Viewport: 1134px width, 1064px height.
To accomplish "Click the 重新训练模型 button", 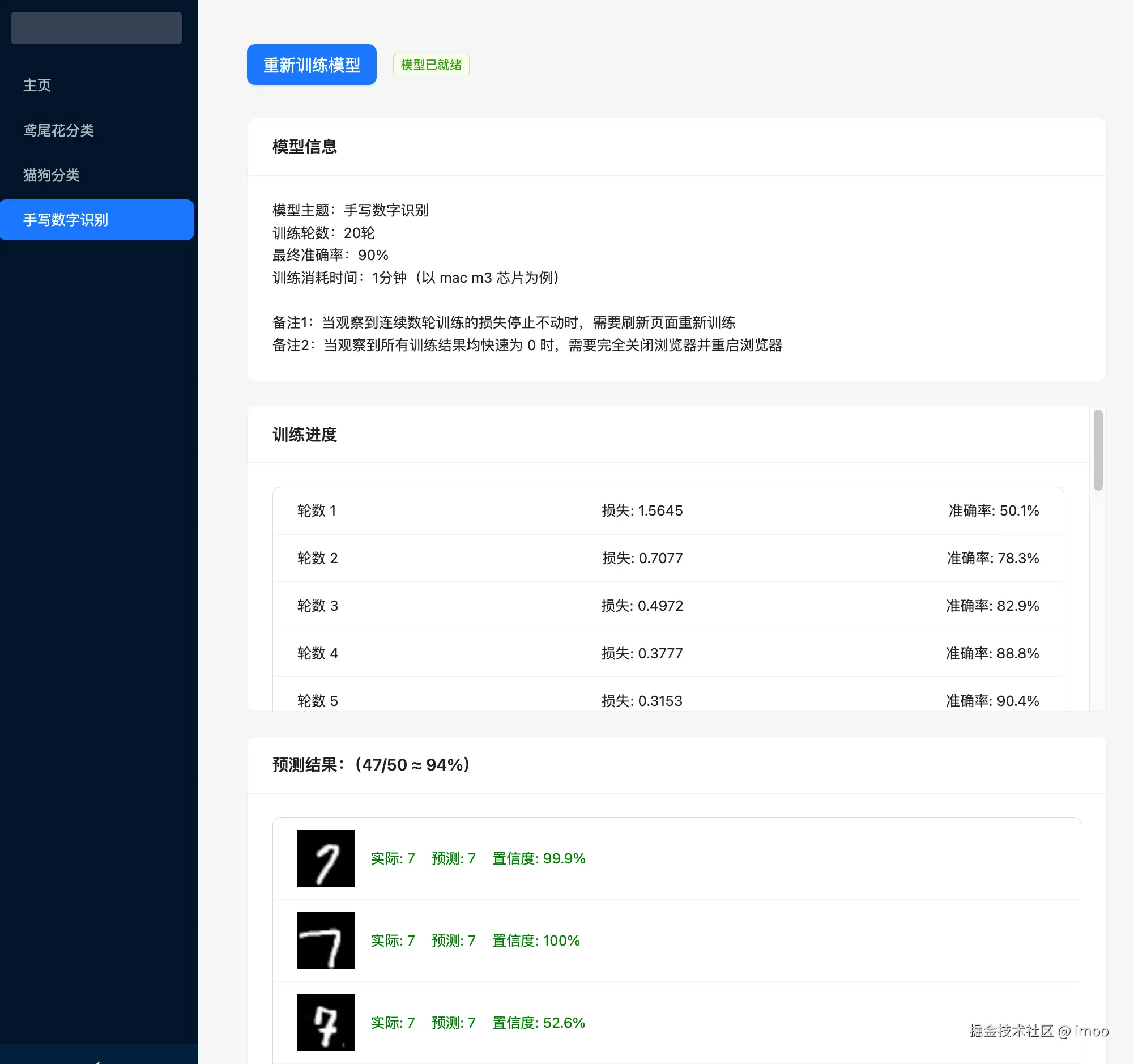I will coord(312,65).
